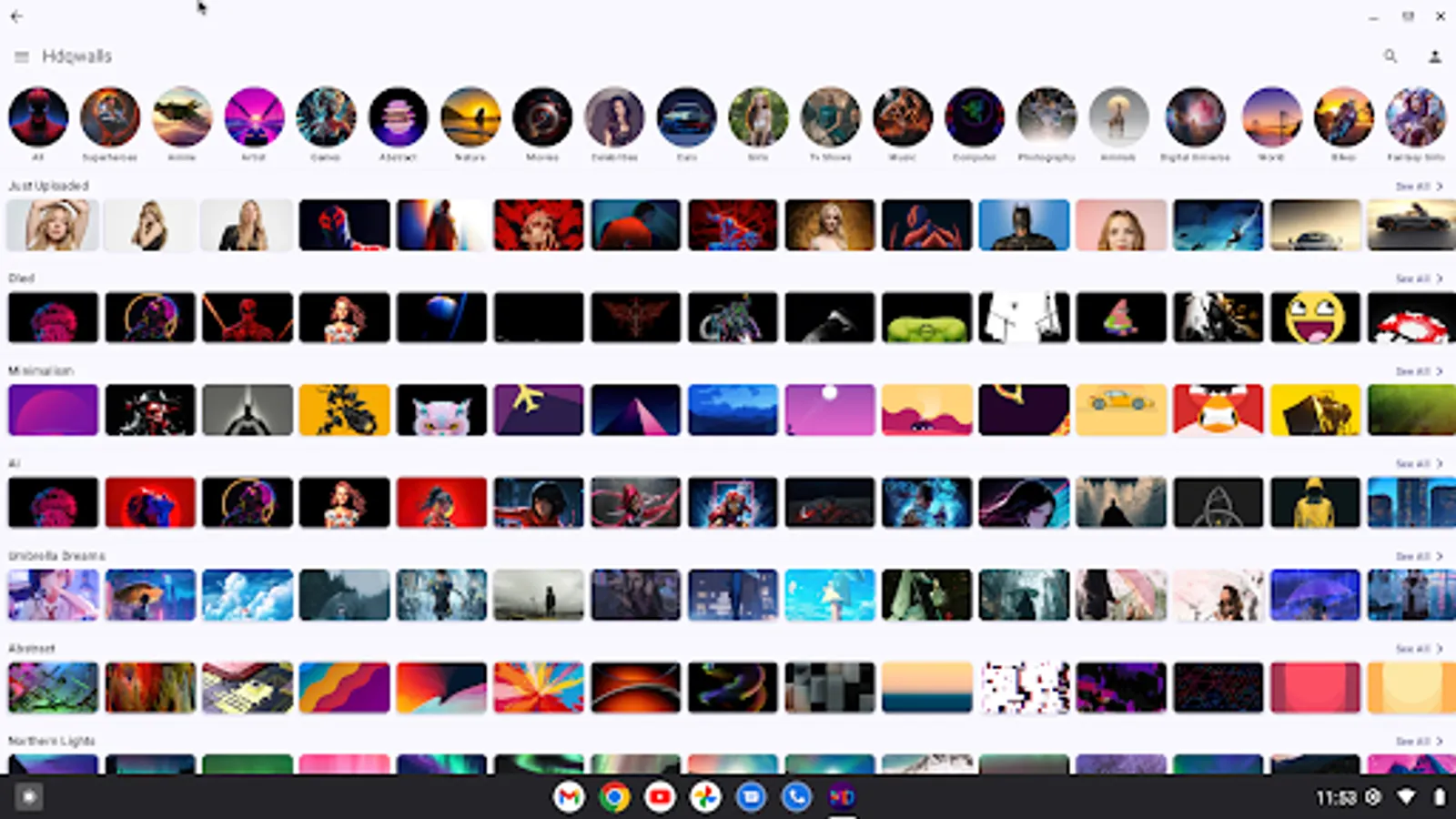Choose the Animals category circle
Screen dimensions: 1456x819
(1118, 116)
